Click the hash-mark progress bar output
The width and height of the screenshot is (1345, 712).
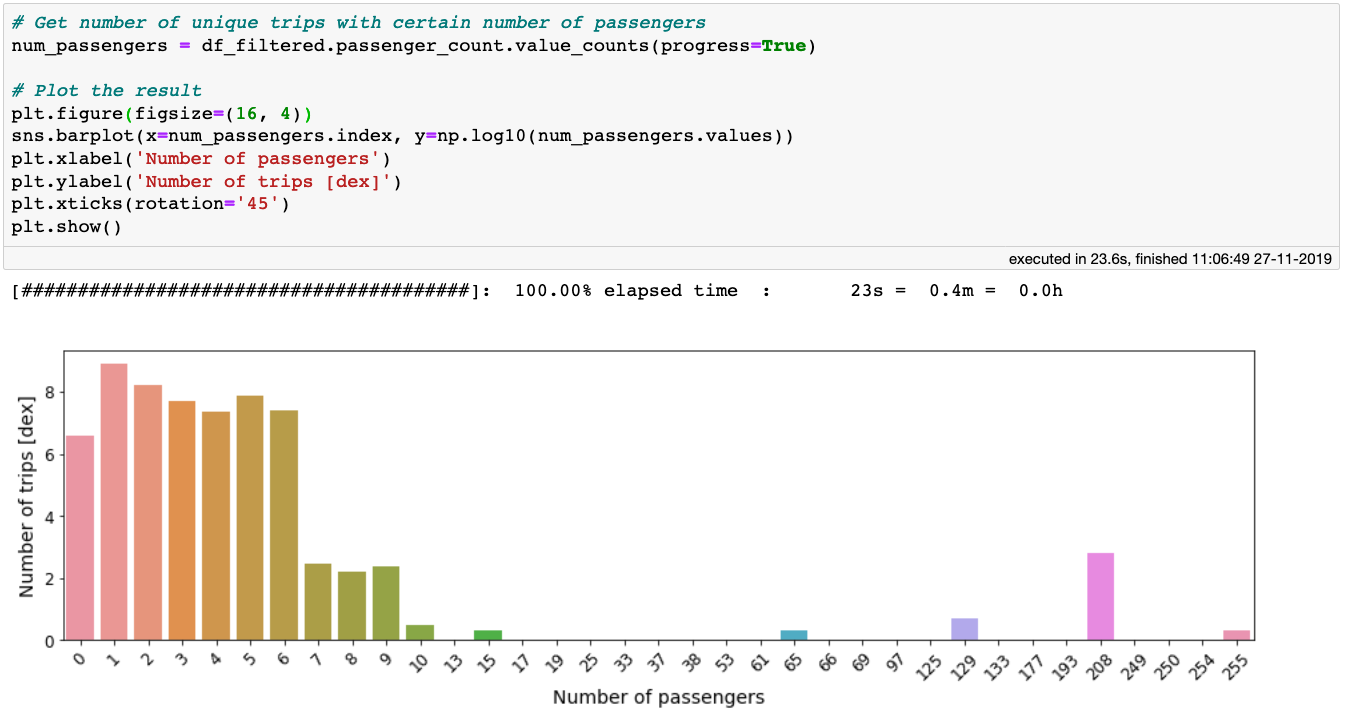[244, 291]
